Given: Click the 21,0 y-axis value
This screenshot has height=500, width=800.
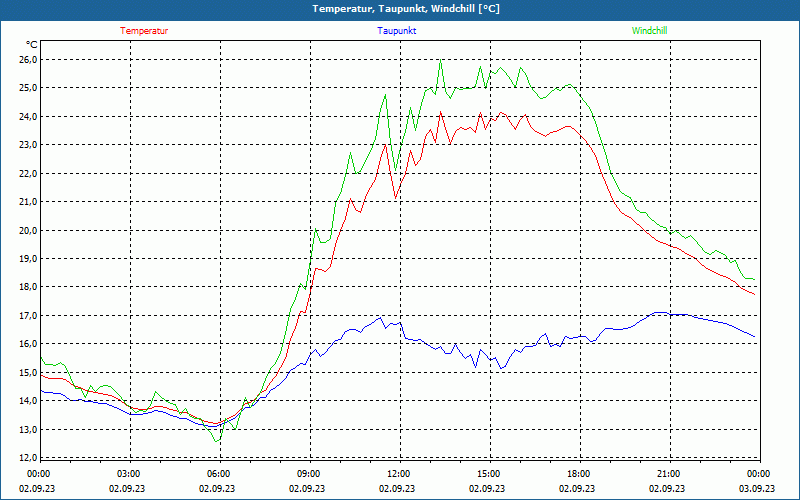Looking at the screenshot, I should pos(29,202).
